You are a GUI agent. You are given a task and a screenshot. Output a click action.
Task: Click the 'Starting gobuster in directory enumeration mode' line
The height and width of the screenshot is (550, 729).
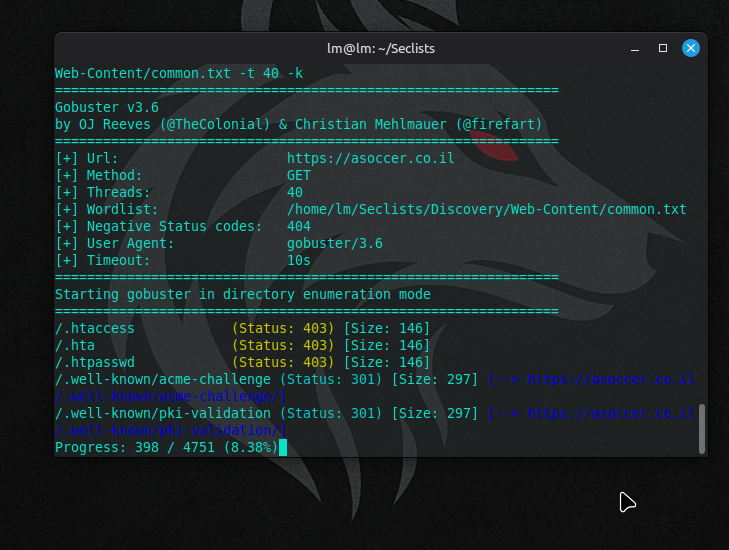pos(243,294)
